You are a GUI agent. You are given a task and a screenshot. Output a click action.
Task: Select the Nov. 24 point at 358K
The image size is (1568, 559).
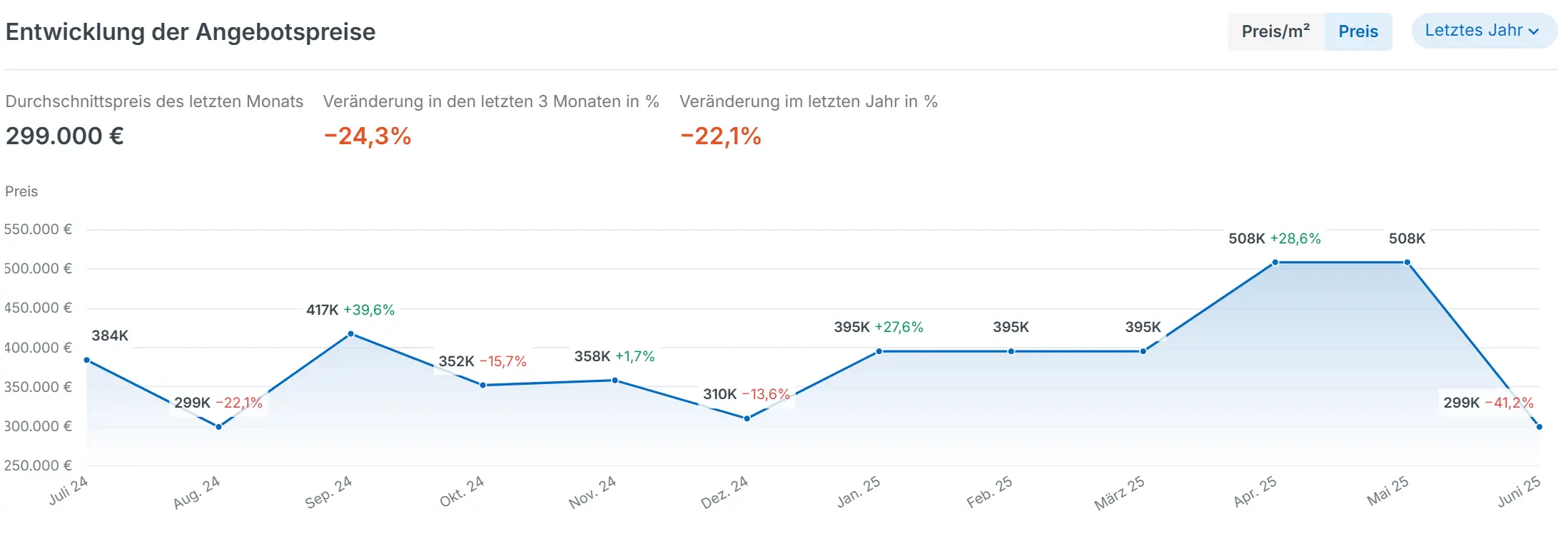pos(615,381)
